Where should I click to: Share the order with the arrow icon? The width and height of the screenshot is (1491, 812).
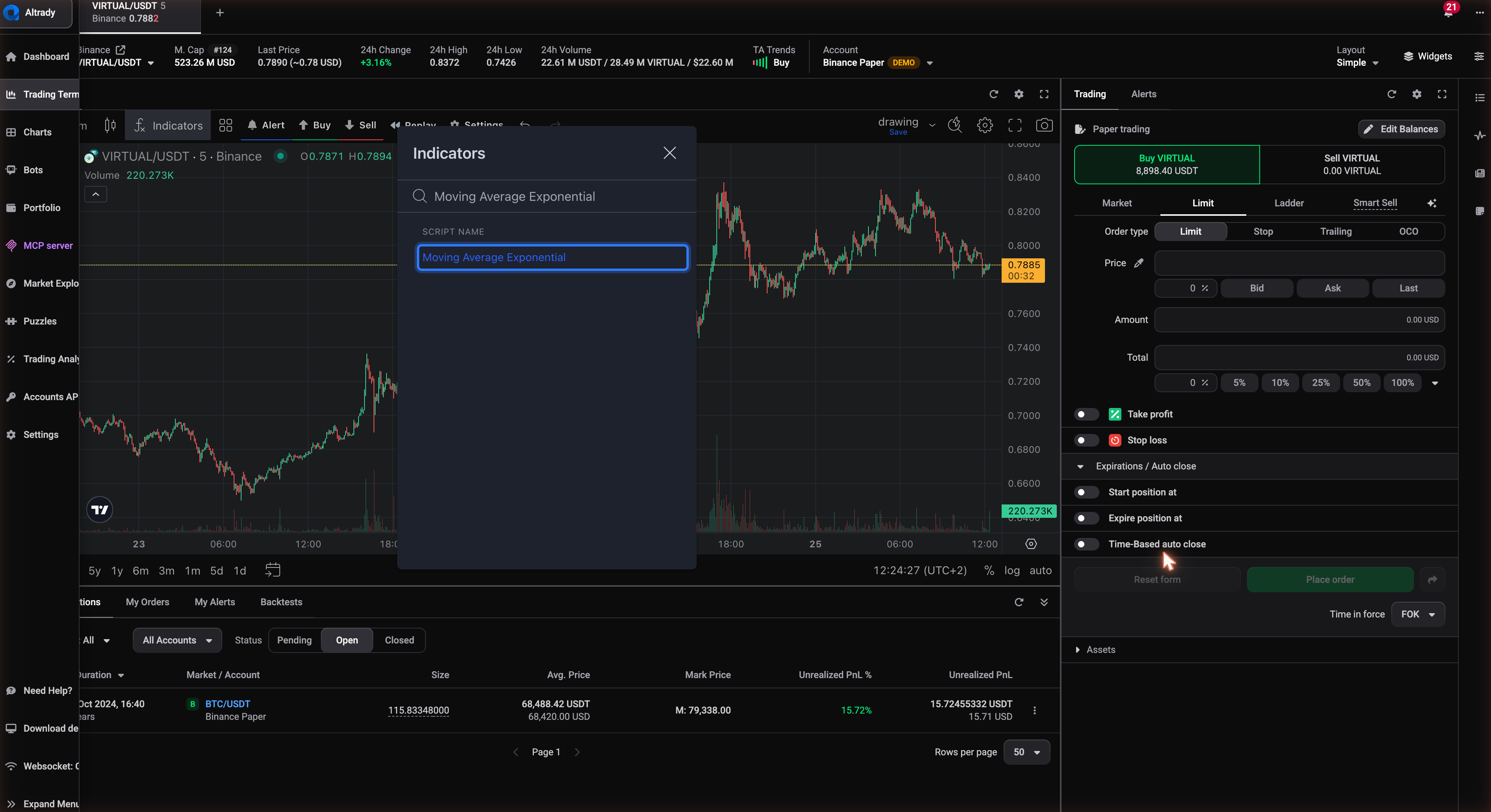tap(1433, 580)
